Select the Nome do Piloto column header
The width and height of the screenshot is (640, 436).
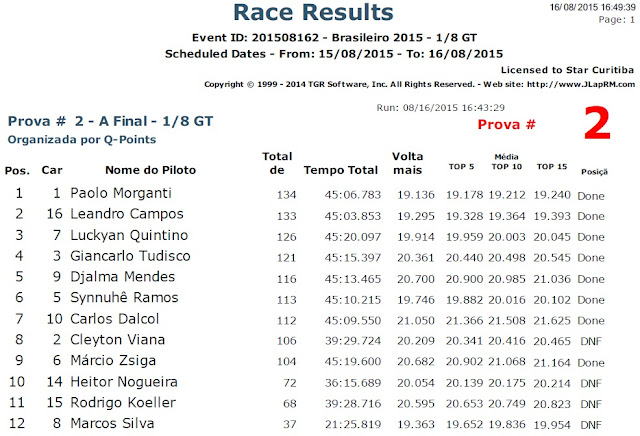(151, 170)
